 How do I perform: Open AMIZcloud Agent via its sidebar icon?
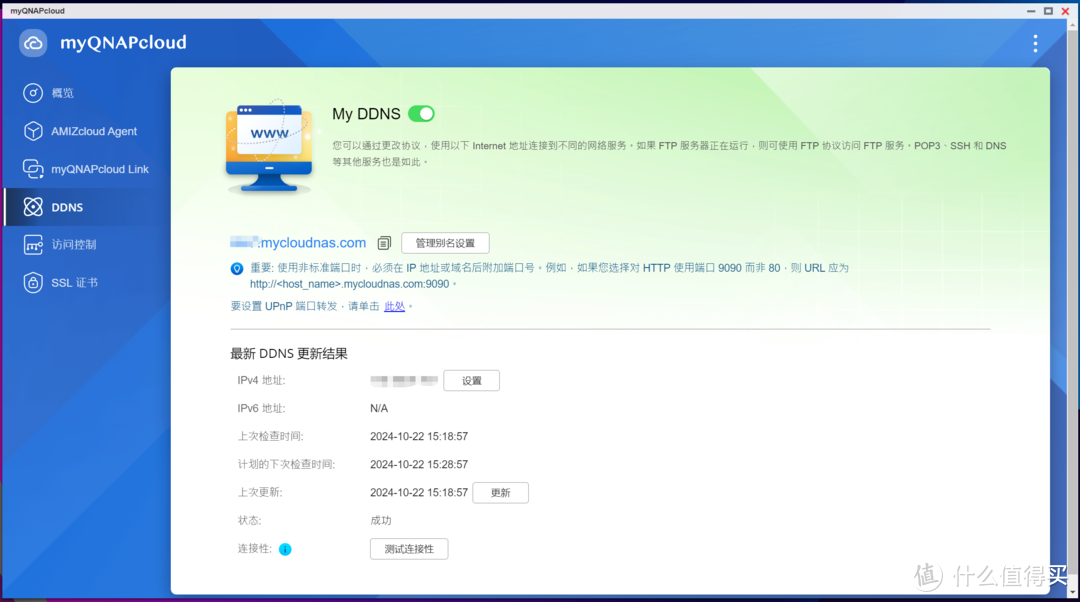pyautogui.click(x=35, y=130)
